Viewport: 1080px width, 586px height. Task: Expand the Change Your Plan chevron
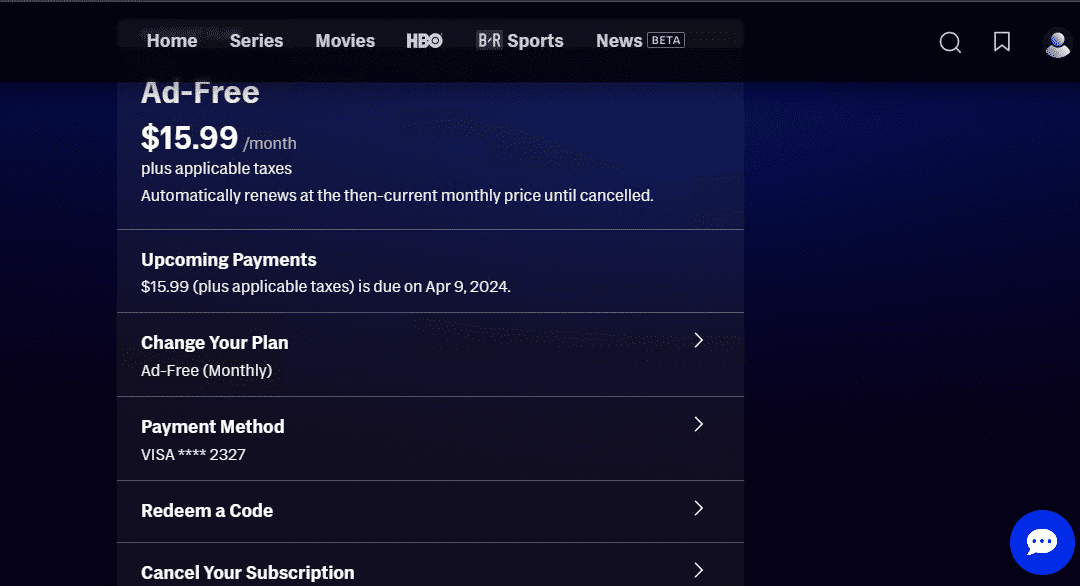tap(699, 340)
